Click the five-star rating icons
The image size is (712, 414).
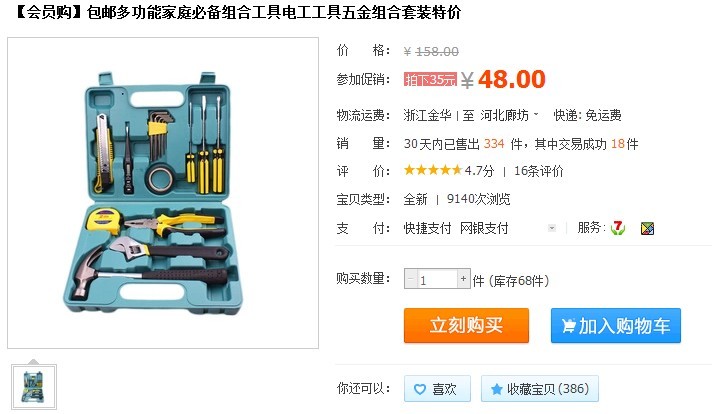click(x=433, y=170)
